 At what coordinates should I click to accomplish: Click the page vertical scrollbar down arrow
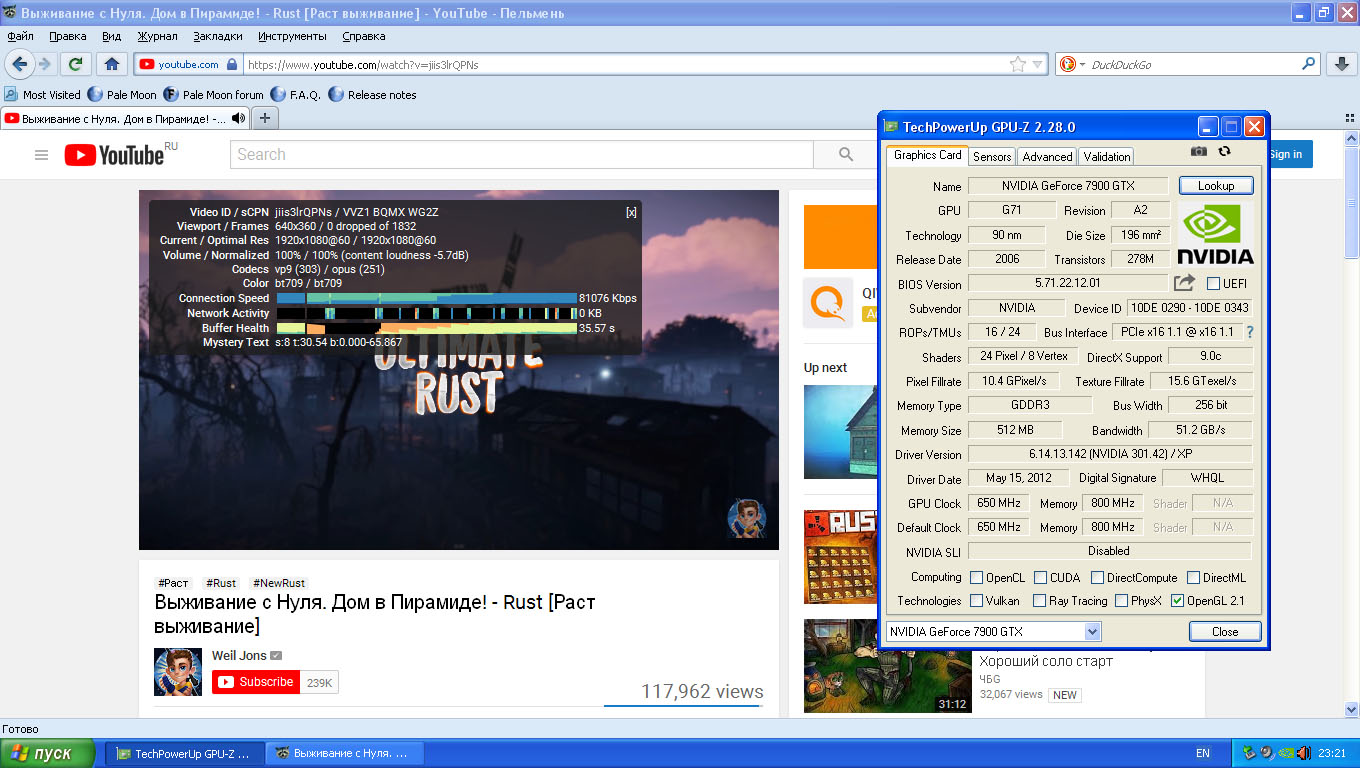coord(1350,710)
